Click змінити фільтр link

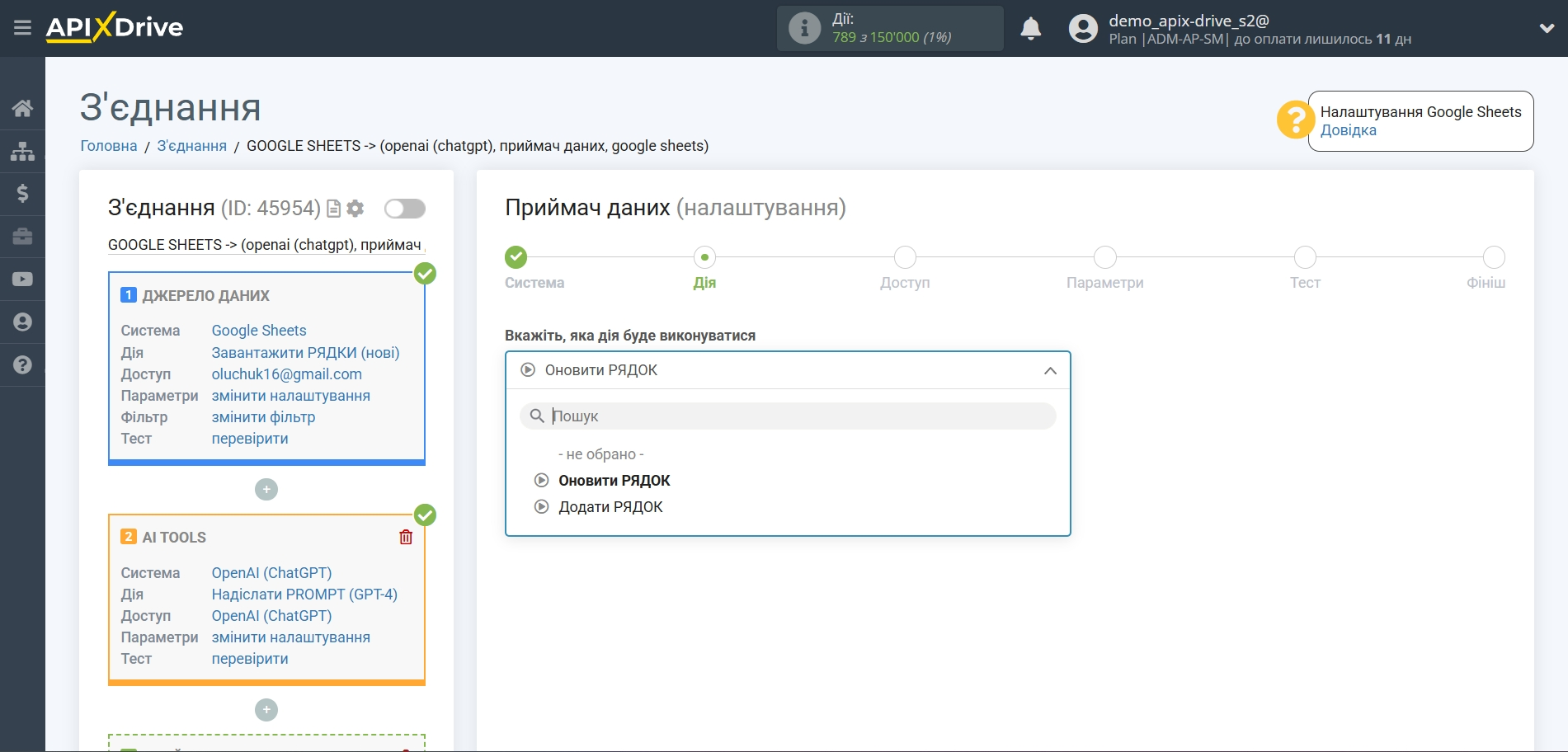(x=264, y=417)
